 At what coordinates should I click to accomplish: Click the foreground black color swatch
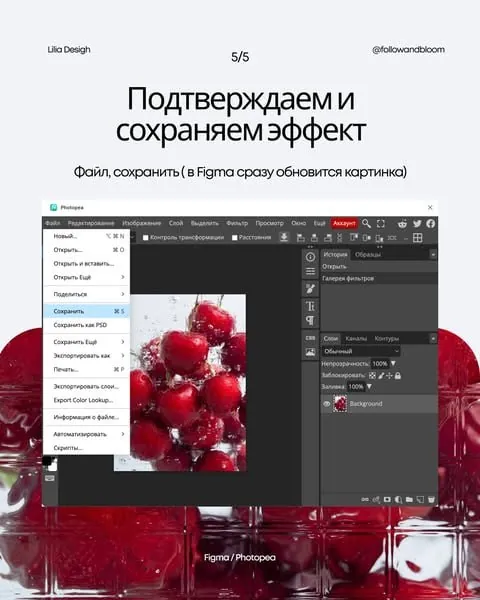pos(47,460)
